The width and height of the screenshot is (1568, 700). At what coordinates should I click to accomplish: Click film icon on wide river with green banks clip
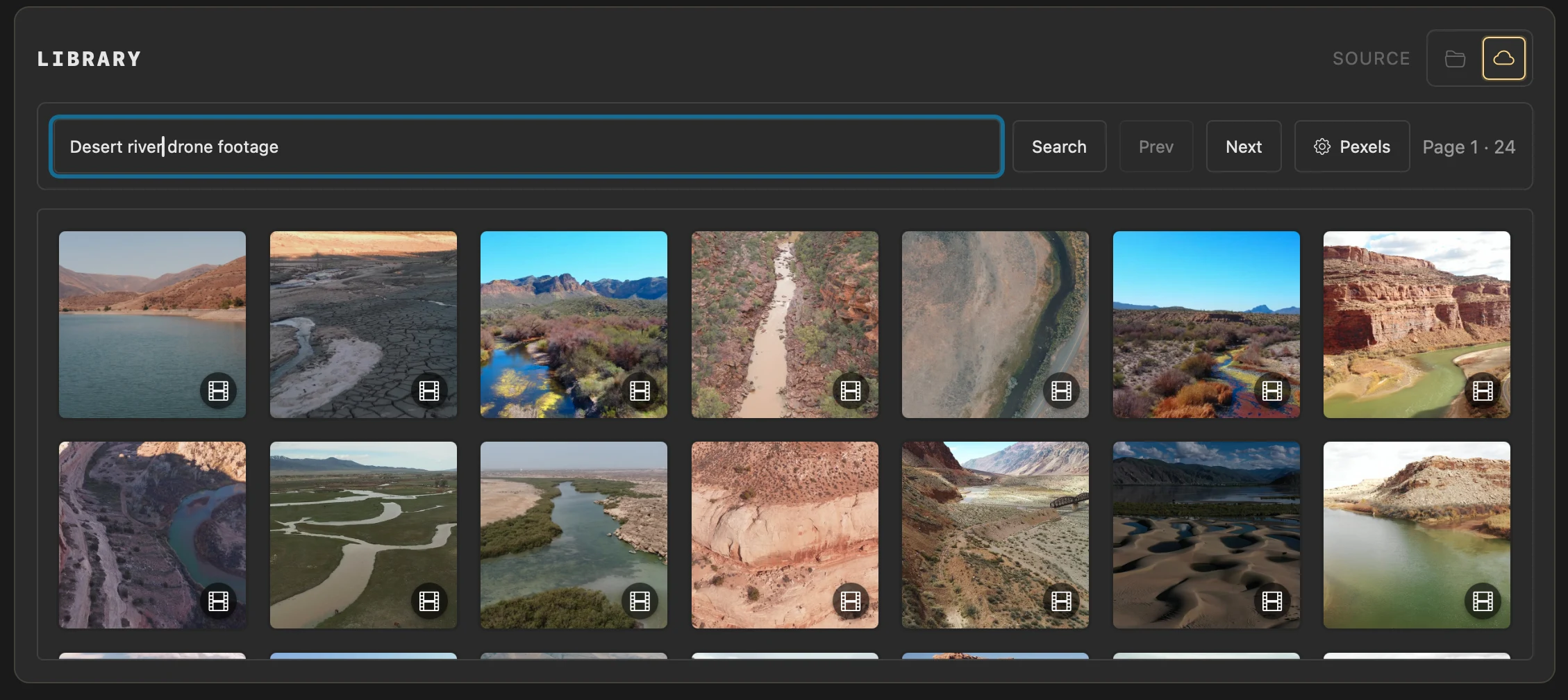pyautogui.click(x=640, y=601)
